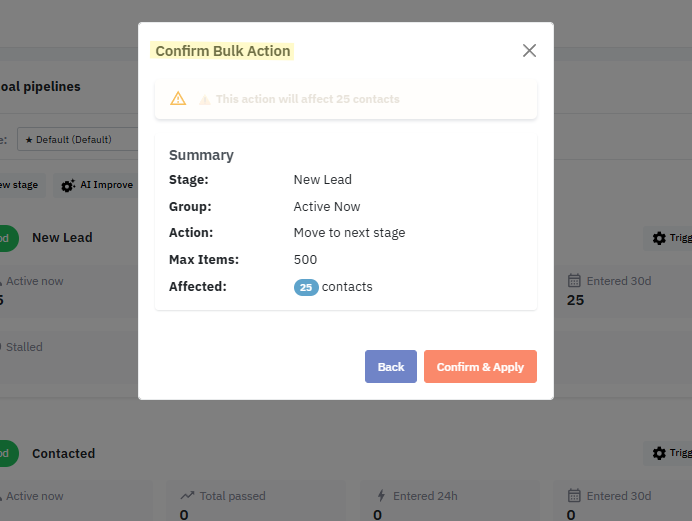Open Triggers gear for Contacted stage
This screenshot has height=521, width=692.
pos(659,453)
